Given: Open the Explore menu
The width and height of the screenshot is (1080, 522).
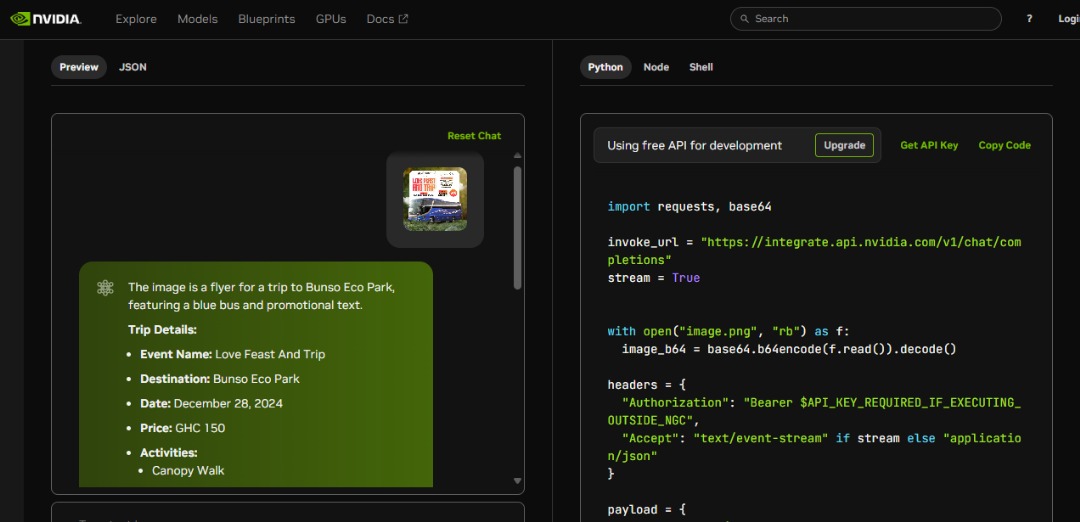Looking at the screenshot, I should [136, 19].
